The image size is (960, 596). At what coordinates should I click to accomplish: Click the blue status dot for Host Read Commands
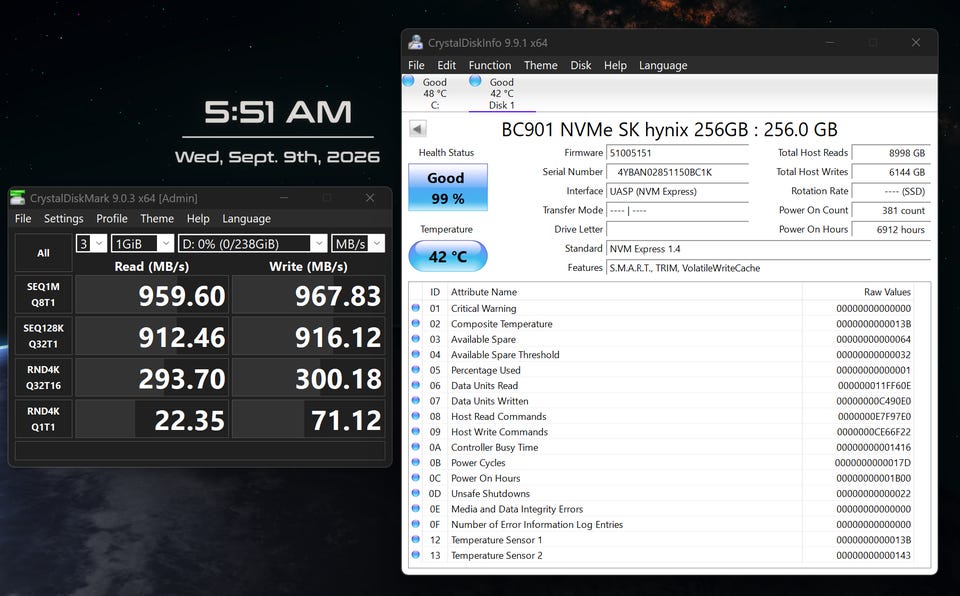pos(416,416)
